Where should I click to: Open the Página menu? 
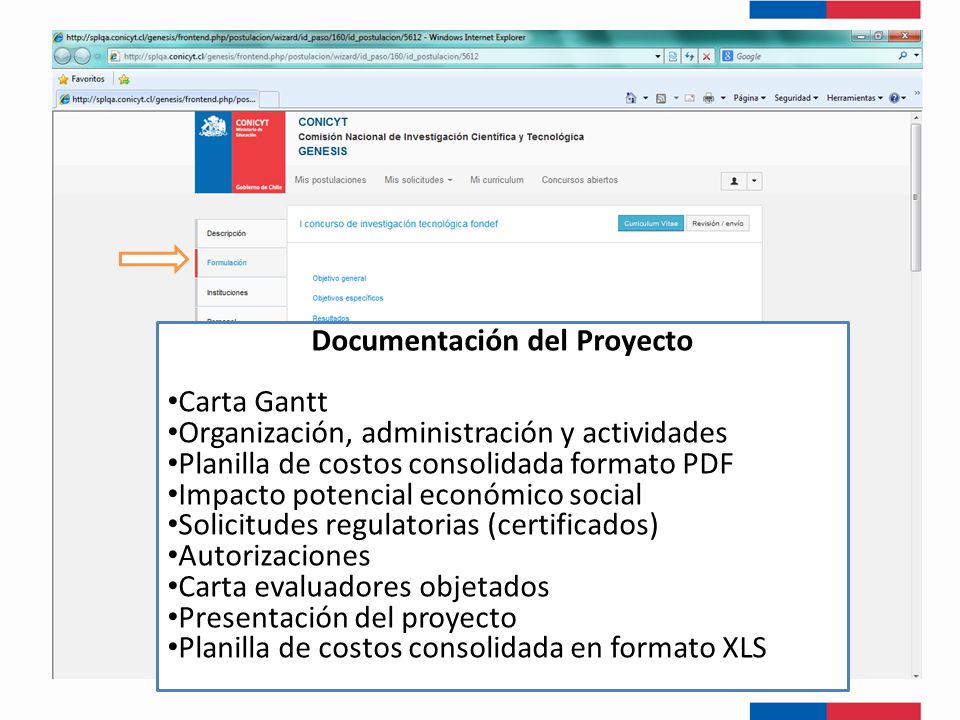(749, 98)
